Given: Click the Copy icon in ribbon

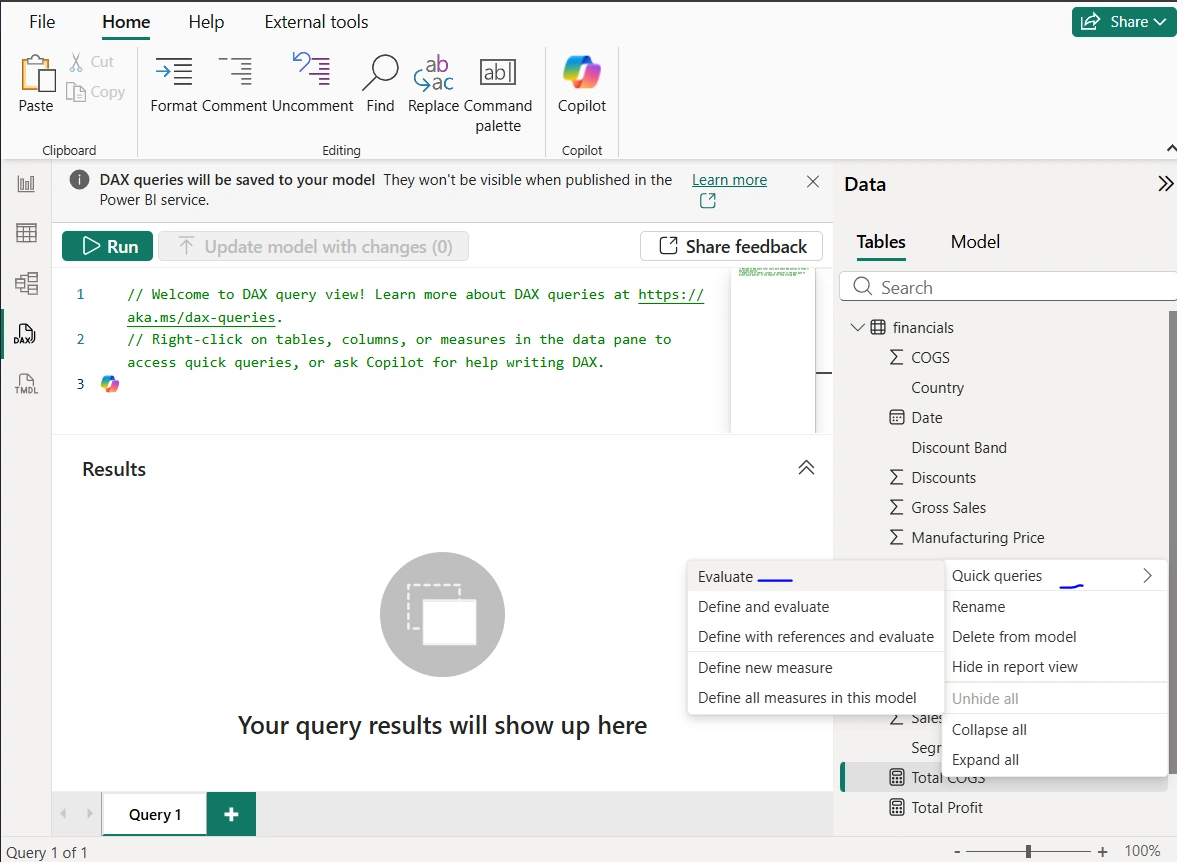Looking at the screenshot, I should point(76,92).
